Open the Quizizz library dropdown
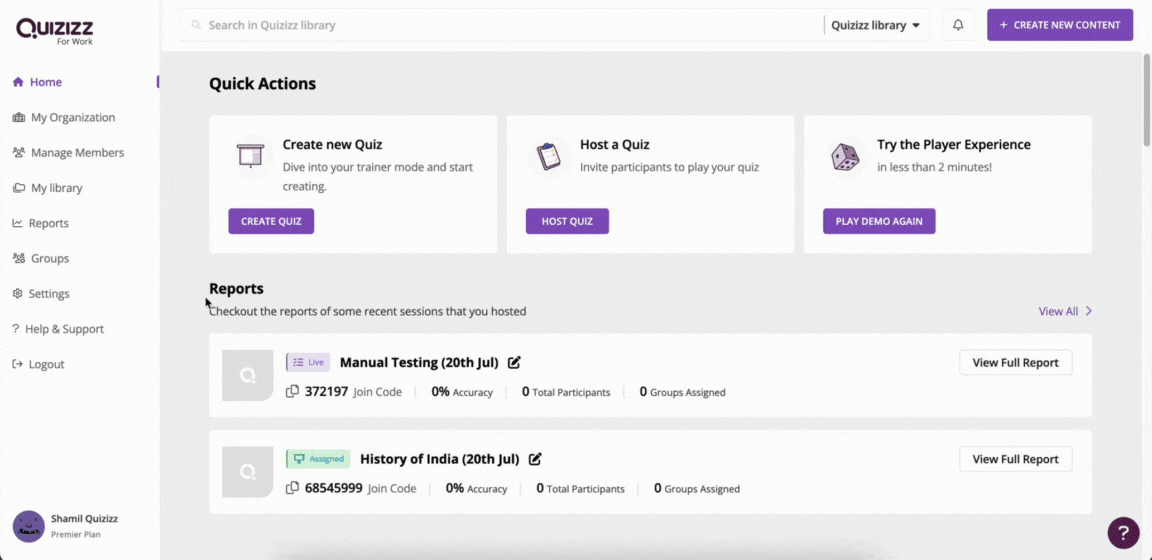Viewport: 1152px width, 560px height. click(x=876, y=25)
